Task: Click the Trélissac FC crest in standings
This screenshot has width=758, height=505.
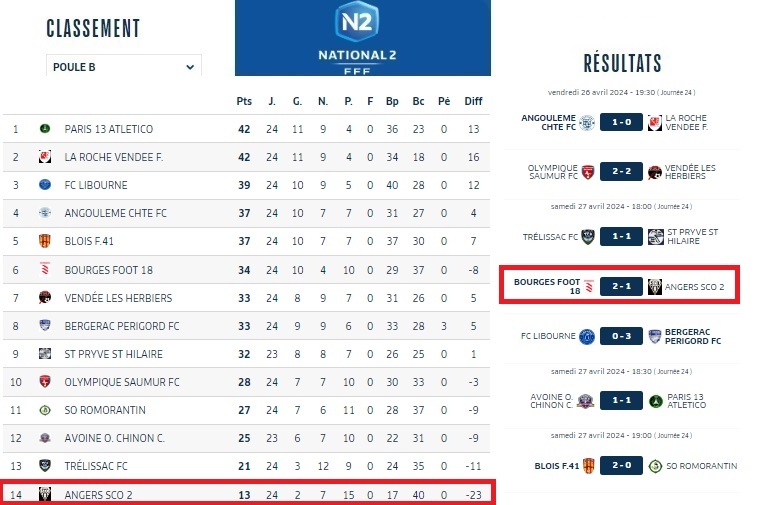Action: [x=45, y=466]
